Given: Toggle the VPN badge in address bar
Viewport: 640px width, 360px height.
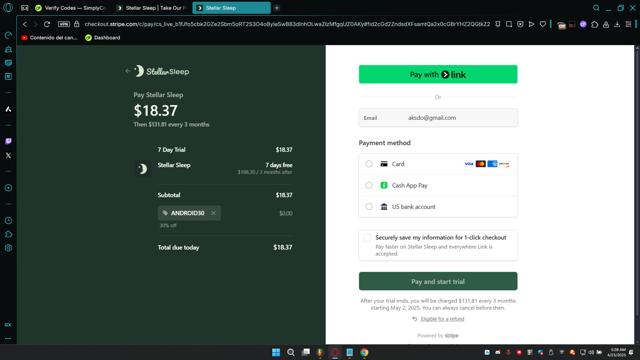Looking at the screenshot, I should (x=64, y=24).
